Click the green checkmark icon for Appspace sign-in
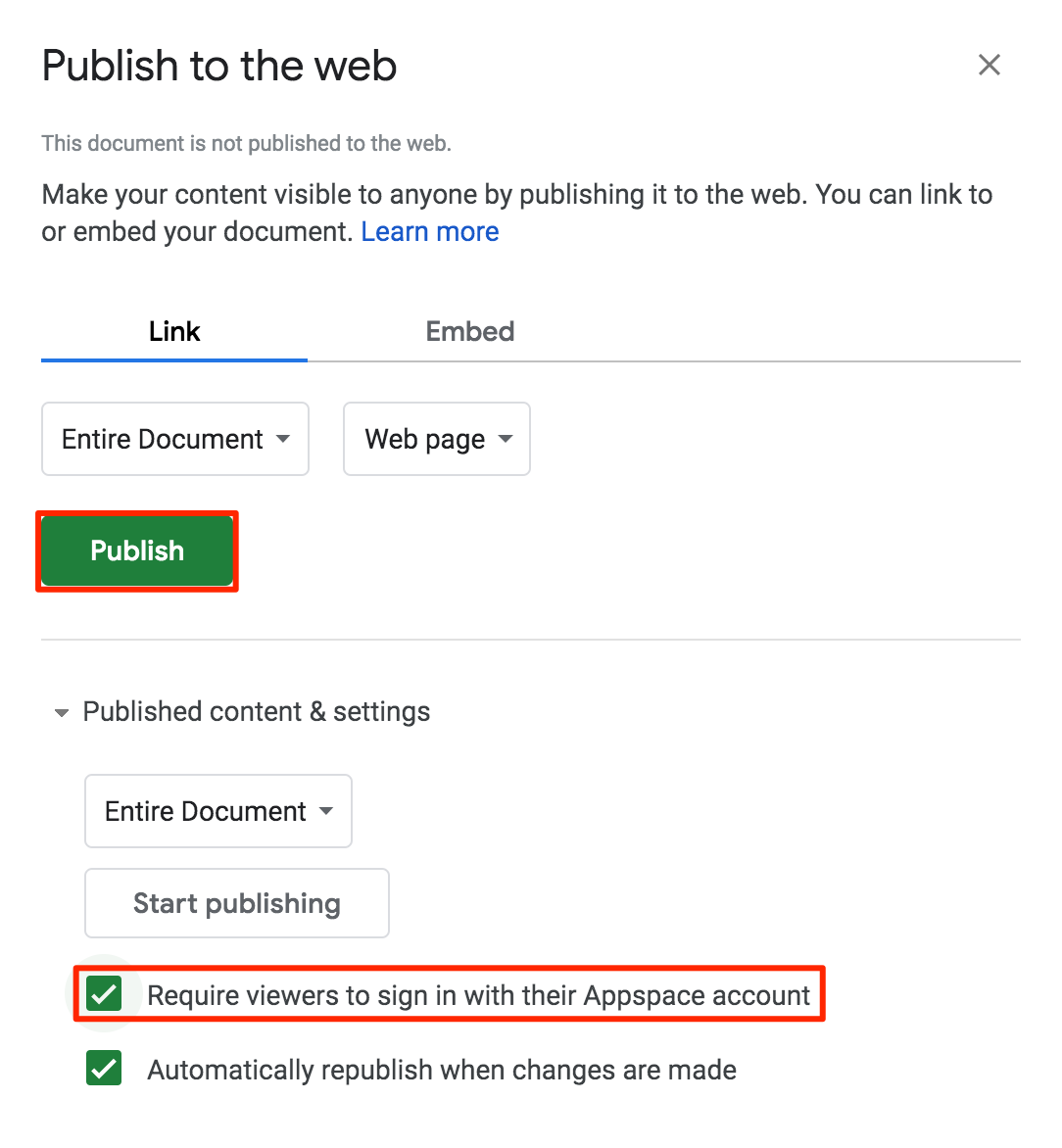Screen dimensions: 1062x1148 click(x=103, y=994)
